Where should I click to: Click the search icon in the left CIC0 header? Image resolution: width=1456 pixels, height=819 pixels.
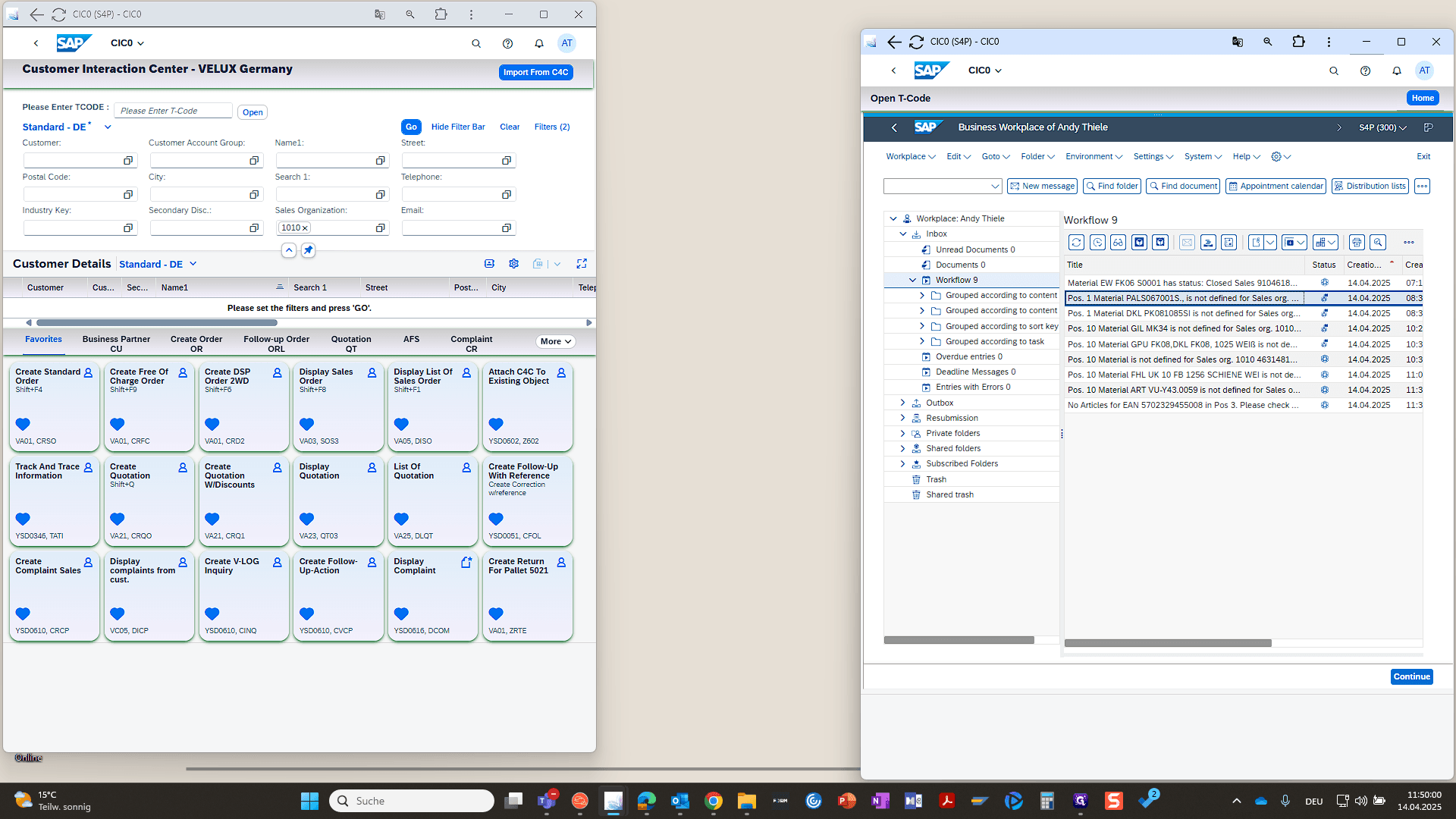click(476, 43)
